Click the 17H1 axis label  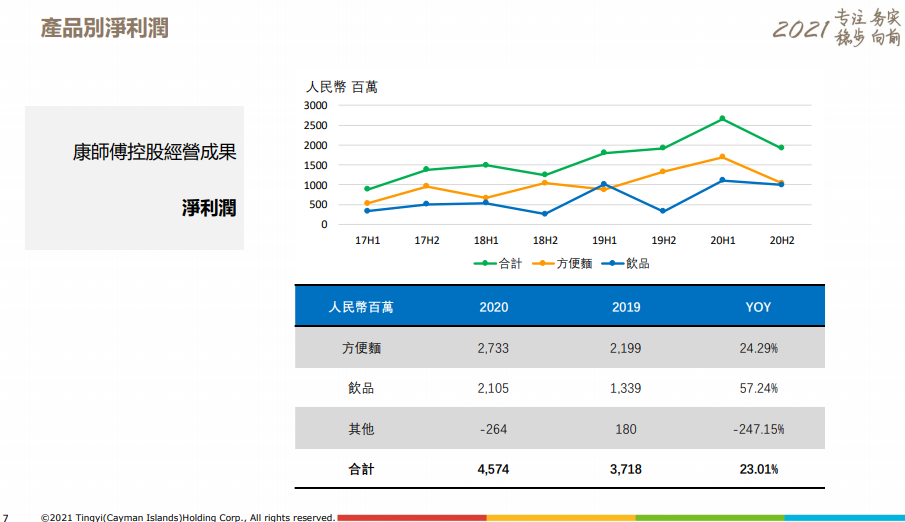[368, 240]
